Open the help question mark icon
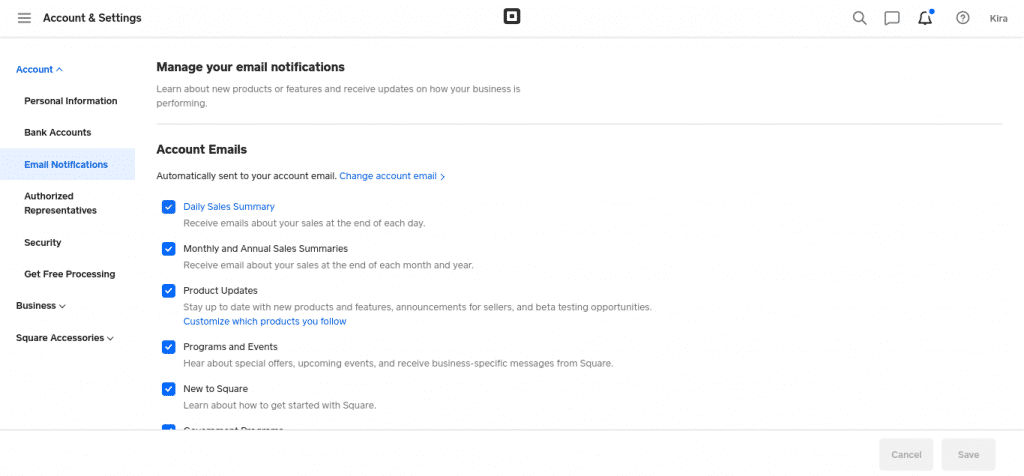The image size is (1024, 476). point(962,18)
